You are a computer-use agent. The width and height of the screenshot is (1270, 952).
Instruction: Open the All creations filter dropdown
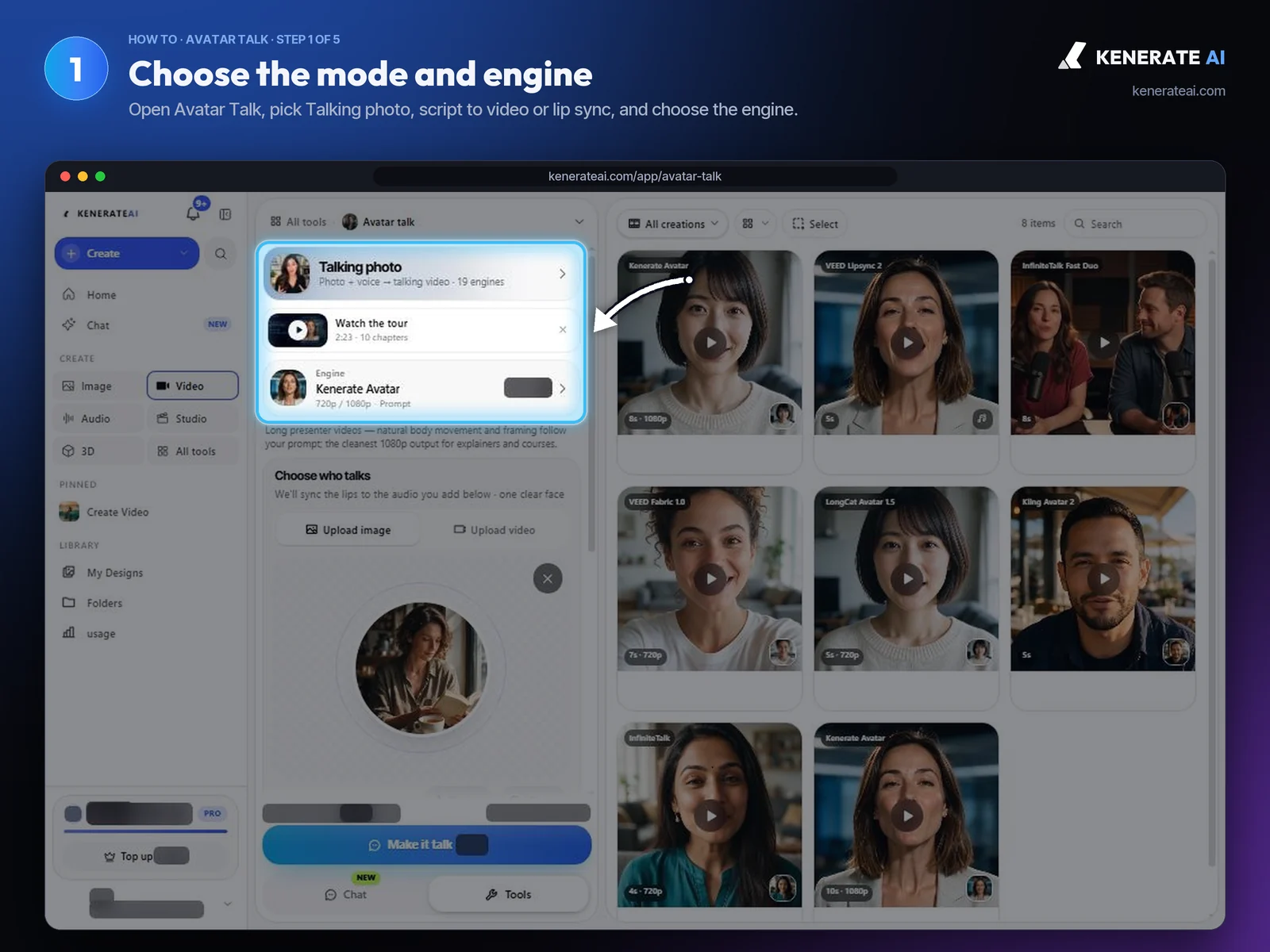tap(673, 225)
